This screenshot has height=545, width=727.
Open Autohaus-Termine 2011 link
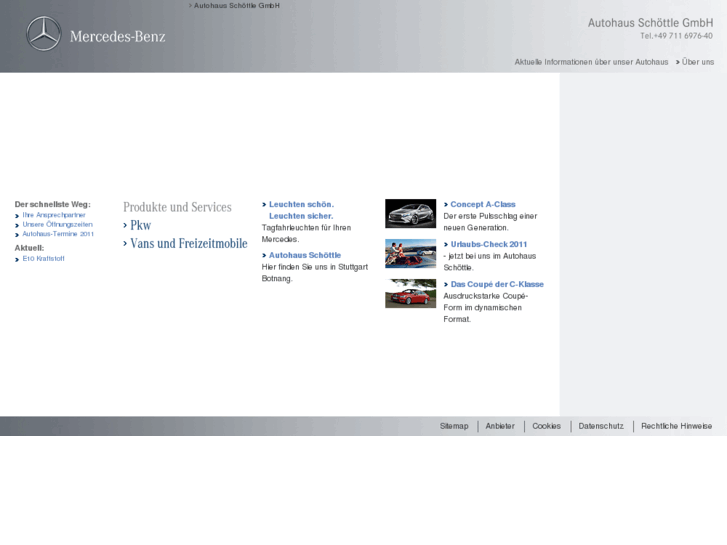[x=58, y=234]
